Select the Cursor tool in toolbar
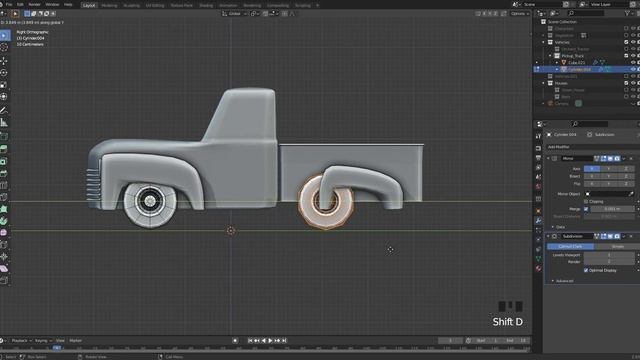The image size is (640, 360). click(x=4, y=47)
